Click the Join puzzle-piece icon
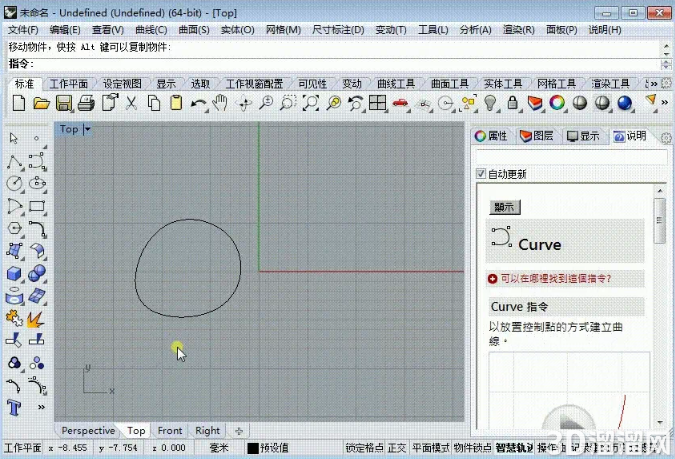Viewport: 675px width, 459px height. tap(14, 319)
